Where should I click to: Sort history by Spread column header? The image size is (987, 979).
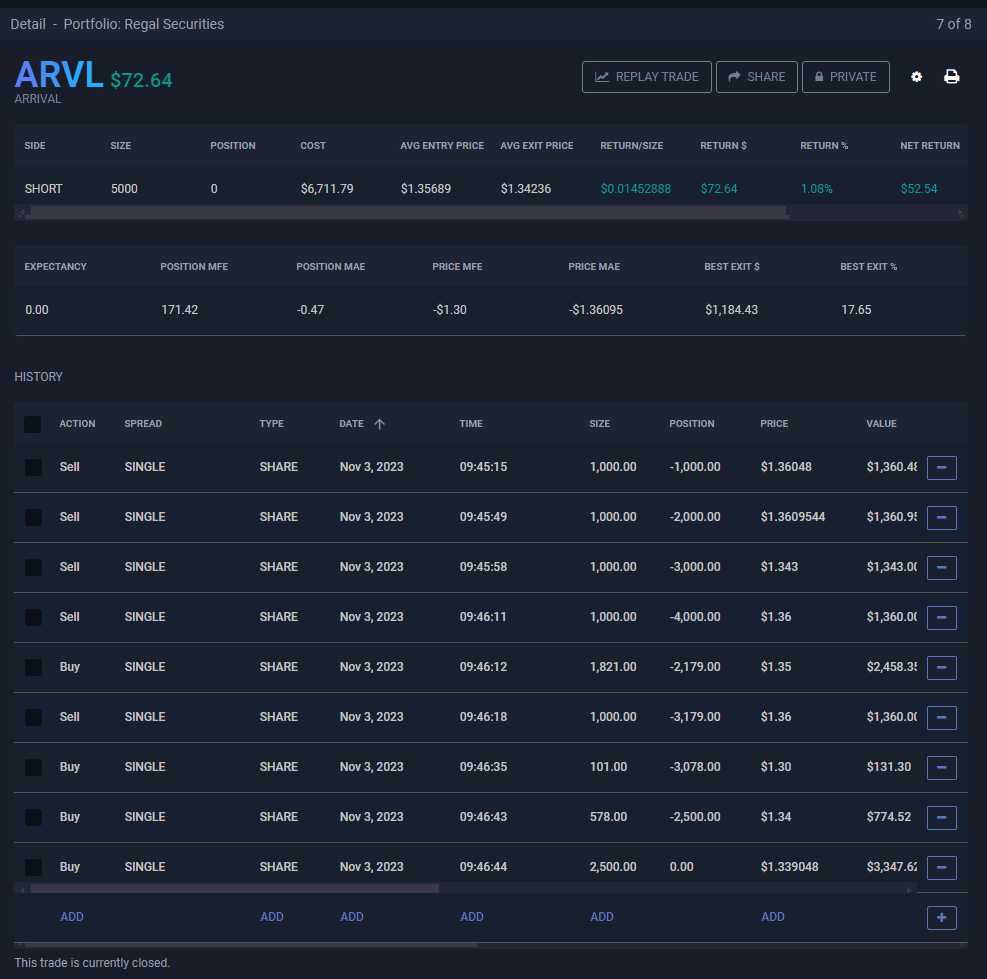(x=143, y=424)
